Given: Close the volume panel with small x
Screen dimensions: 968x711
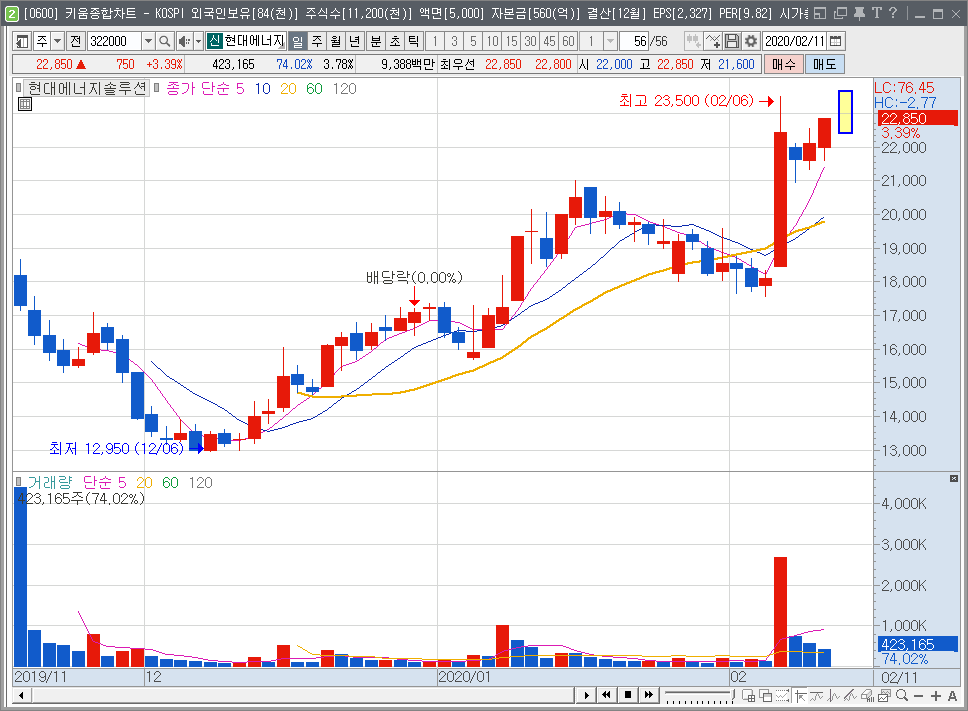Looking at the screenshot, I should (x=954, y=478).
